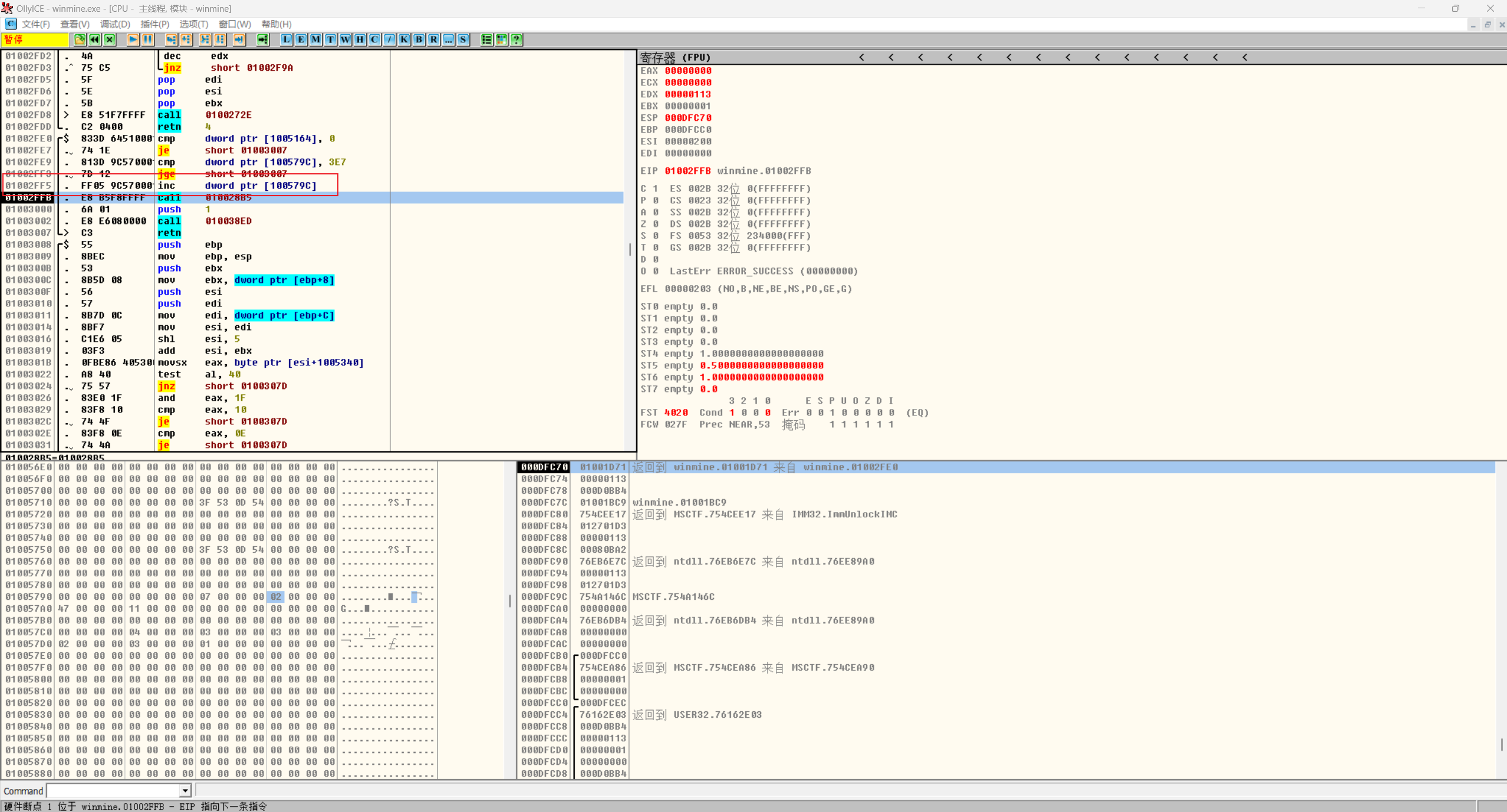The width and height of the screenshot is (1507, 812).
Task: Open the Appearance color grid icon
Action: pyautogui.click(x=502, y=39)
